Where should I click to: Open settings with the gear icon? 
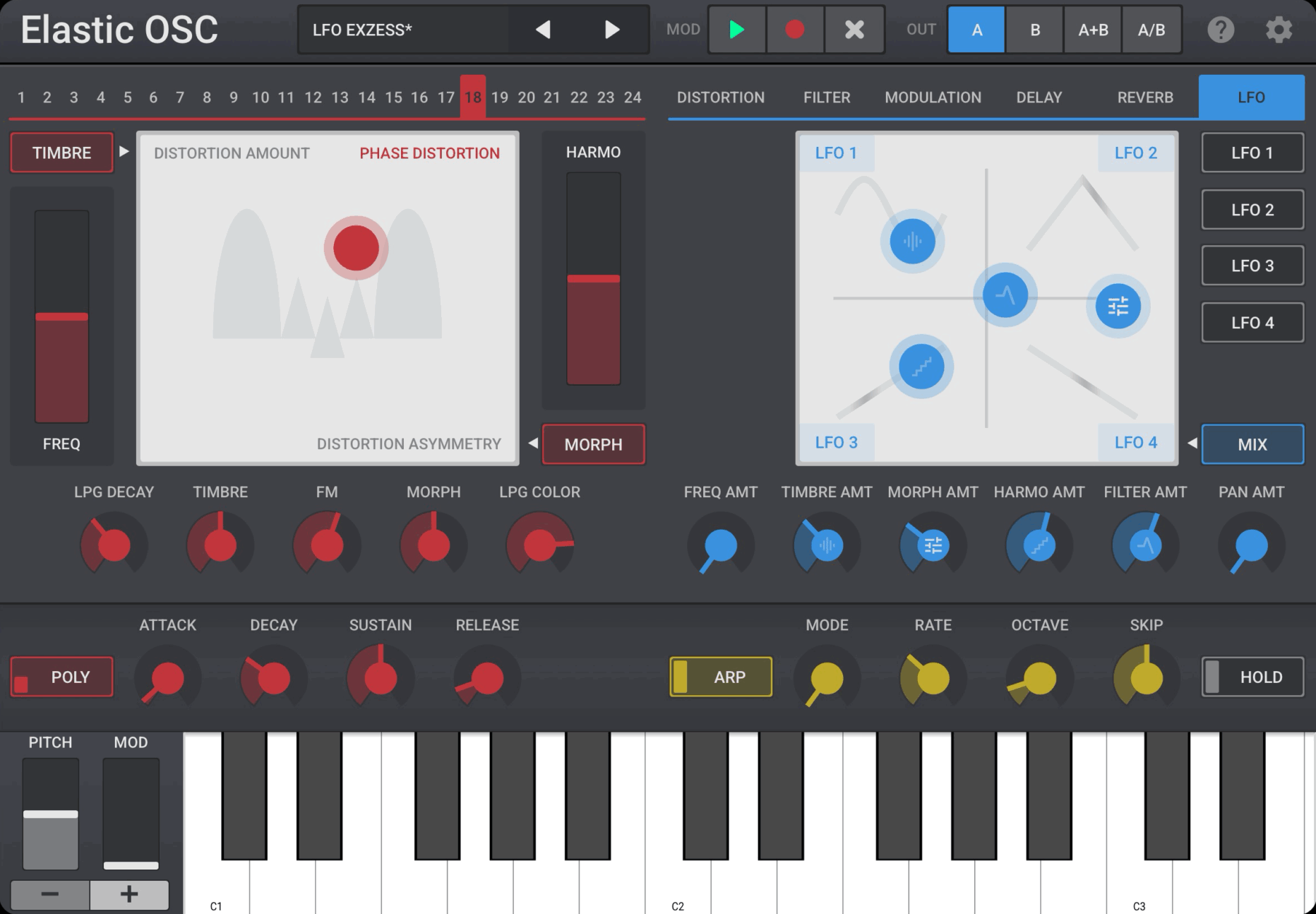(1279, 30)
